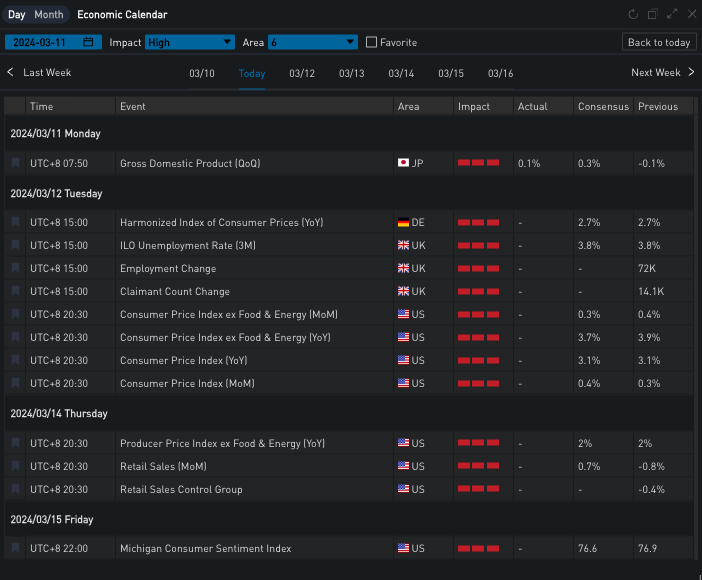Switch to Month view

(x=48, y=15)
